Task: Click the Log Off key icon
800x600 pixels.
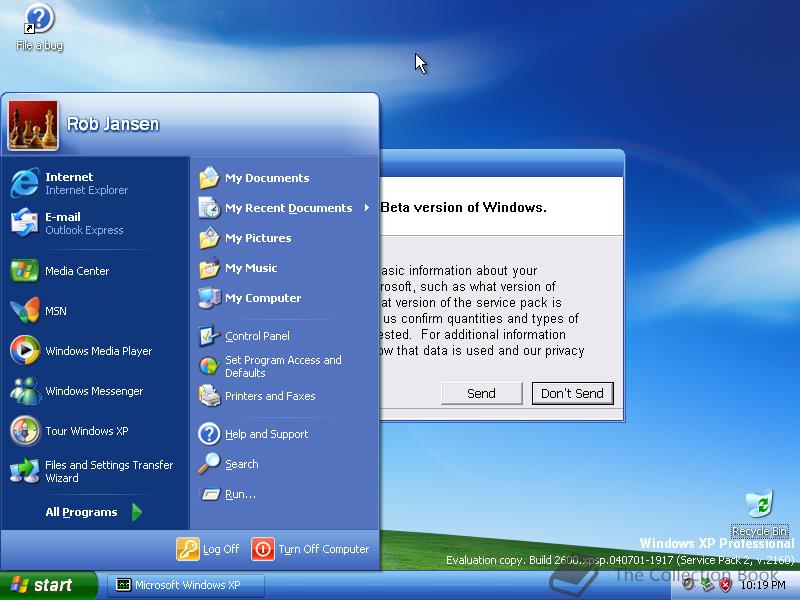Action: tap(187, 549)
